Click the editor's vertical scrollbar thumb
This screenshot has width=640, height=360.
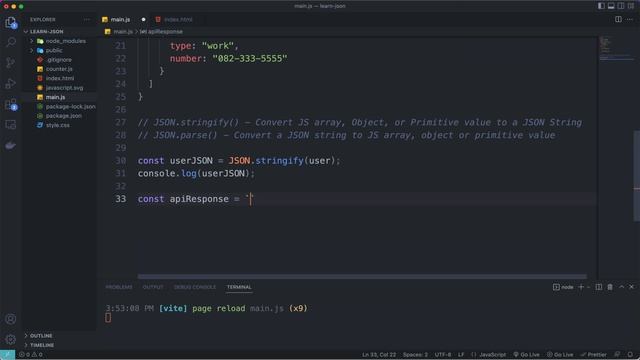(x=636, y=176)
